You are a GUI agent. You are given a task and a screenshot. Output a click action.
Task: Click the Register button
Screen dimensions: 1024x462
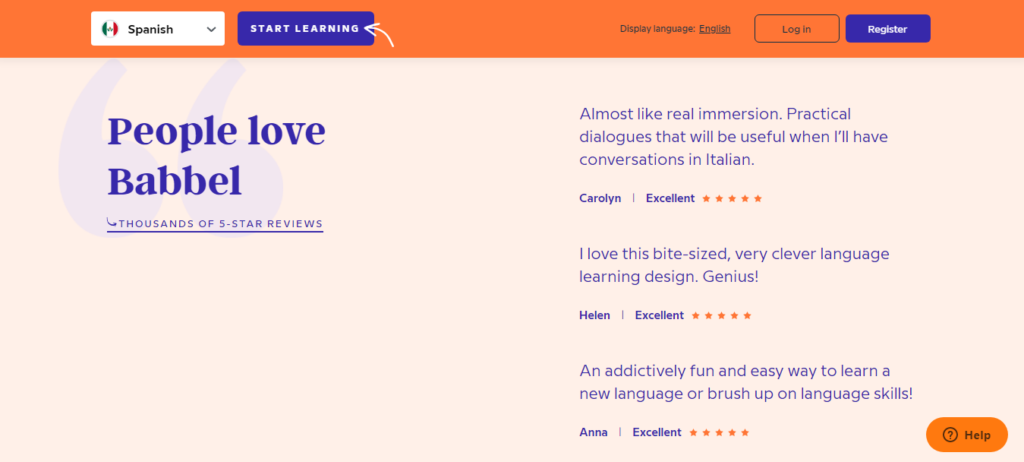[887, 29]
